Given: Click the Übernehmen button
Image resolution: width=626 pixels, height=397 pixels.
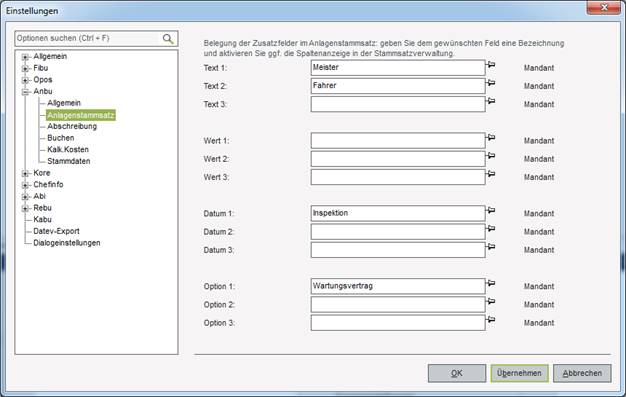Looking at the screenshot, I should (x=519, y=373).
